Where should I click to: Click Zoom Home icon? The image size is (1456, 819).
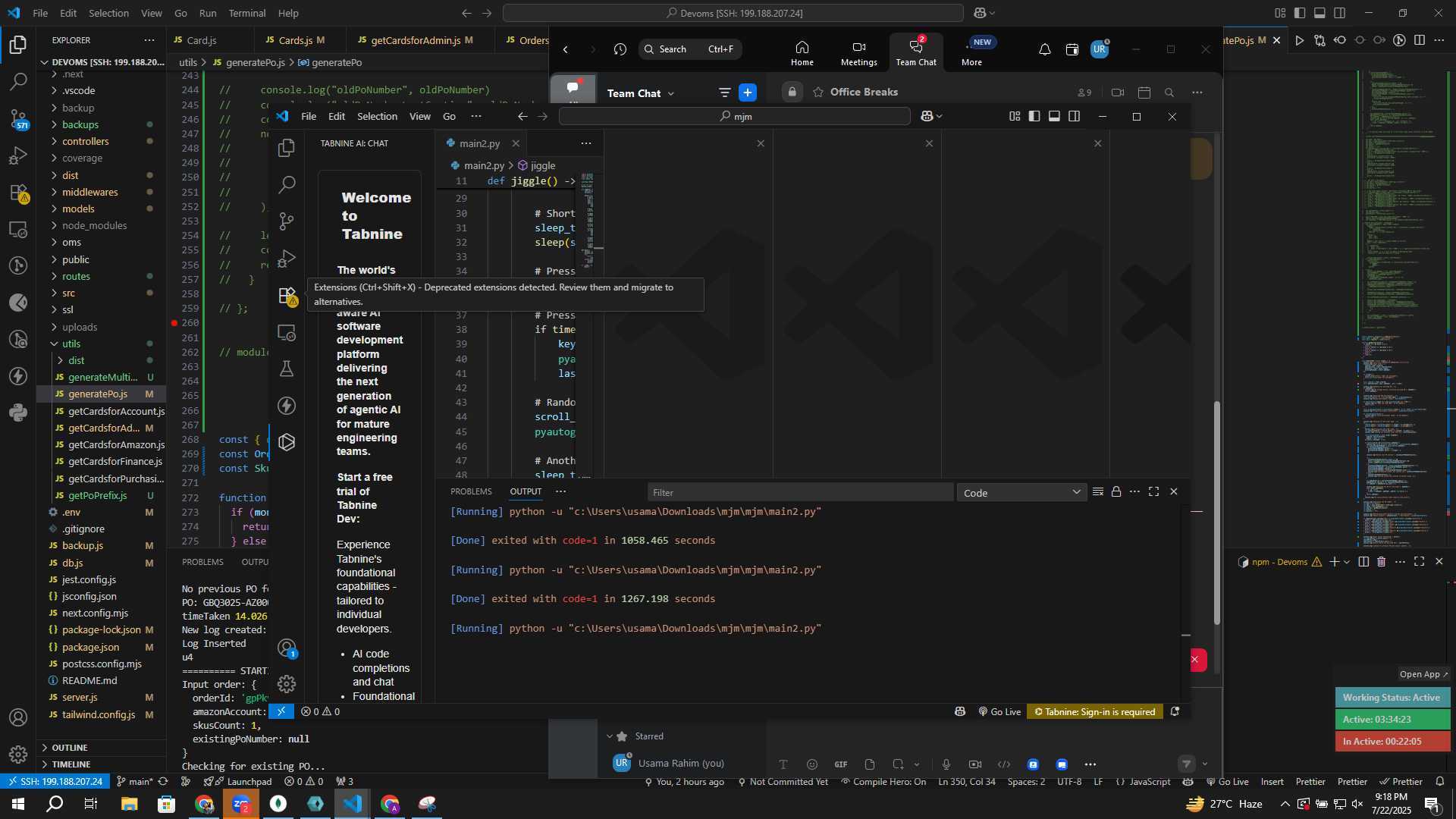pyautogui.click(x=802, y=53)
